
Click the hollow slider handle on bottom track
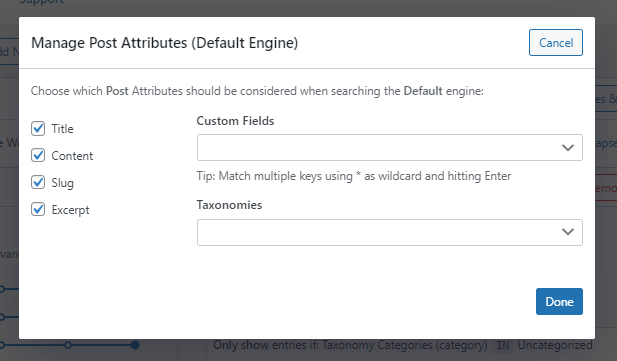click(68, 345)
